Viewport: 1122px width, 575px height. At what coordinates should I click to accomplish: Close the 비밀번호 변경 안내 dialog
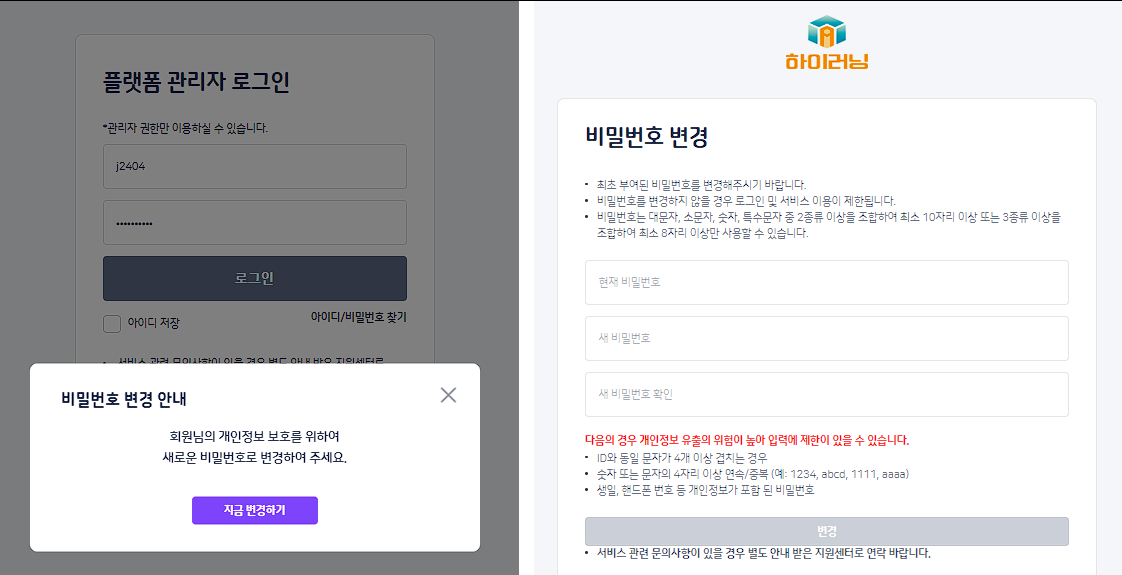tap(448, 395)
